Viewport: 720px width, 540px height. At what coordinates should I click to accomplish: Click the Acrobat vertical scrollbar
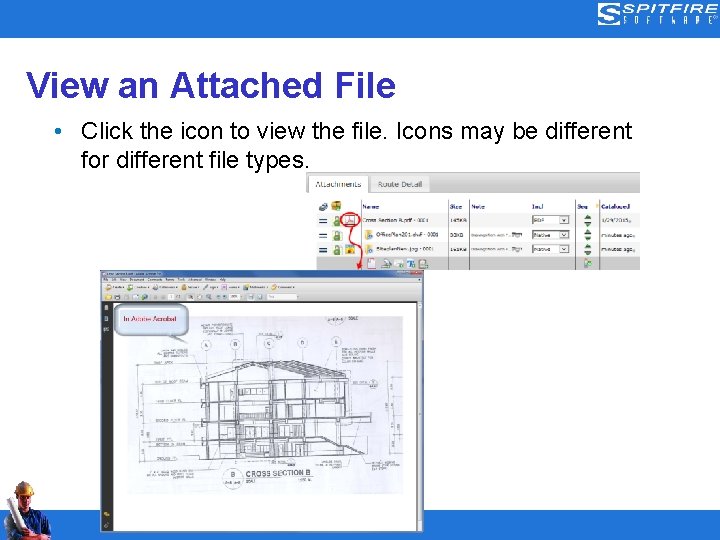coord(419,416)
